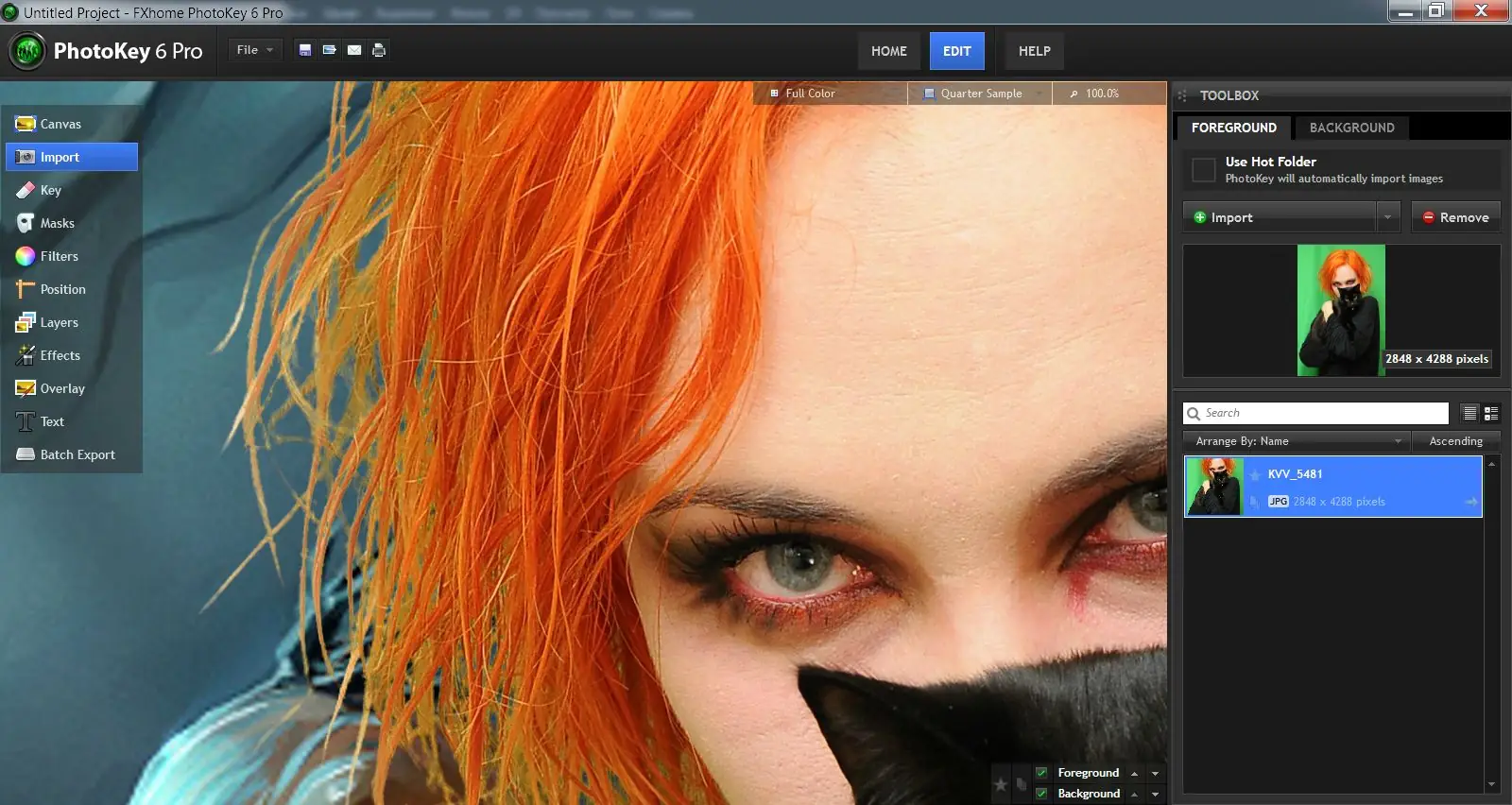Image resolution: width=1512 pixels, height=805 pixels.
Task: Switch file list to compact list view
Action: pos(1469,413)
